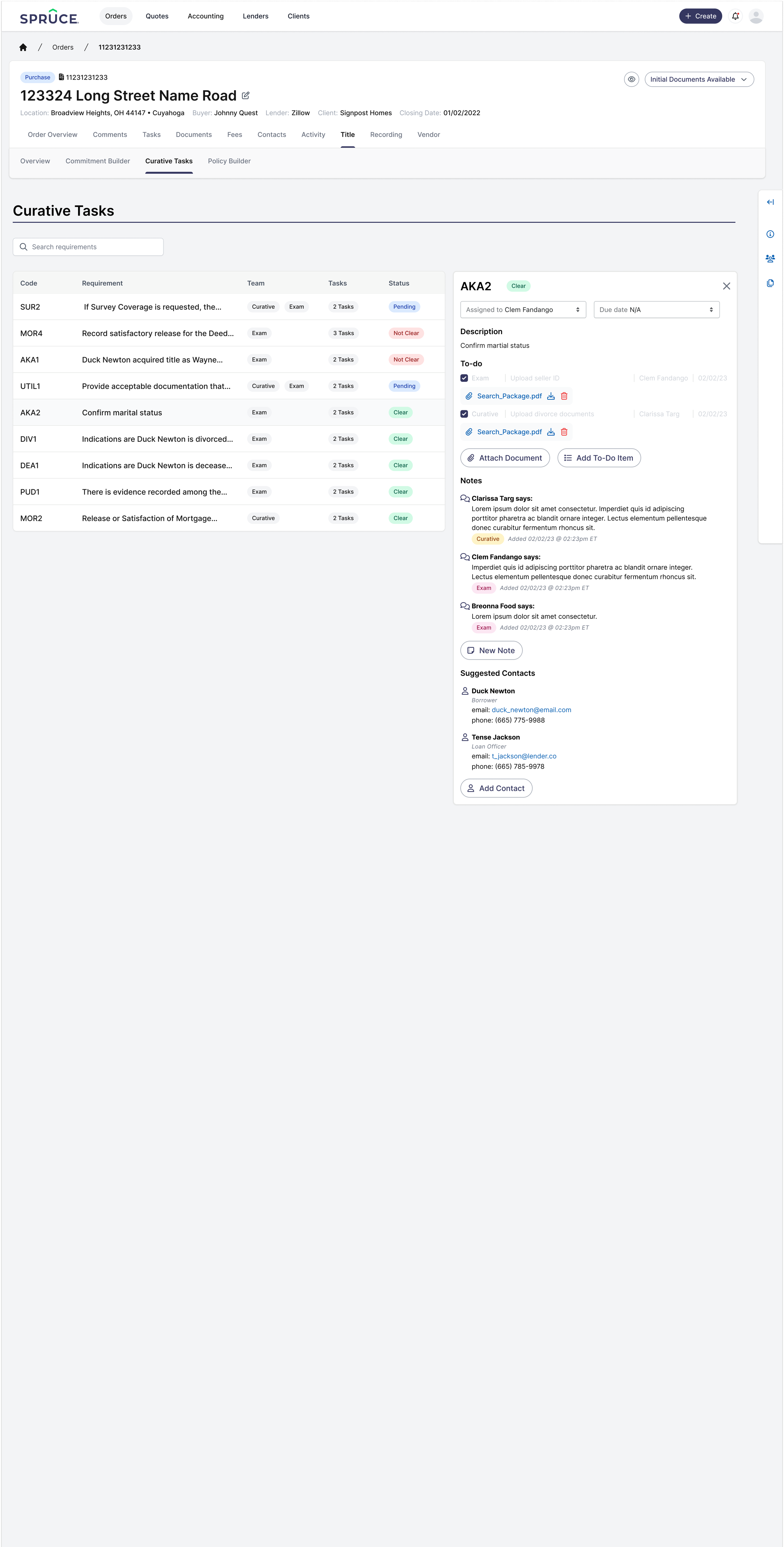Click the Search requirements input field

tap(88, 247)
